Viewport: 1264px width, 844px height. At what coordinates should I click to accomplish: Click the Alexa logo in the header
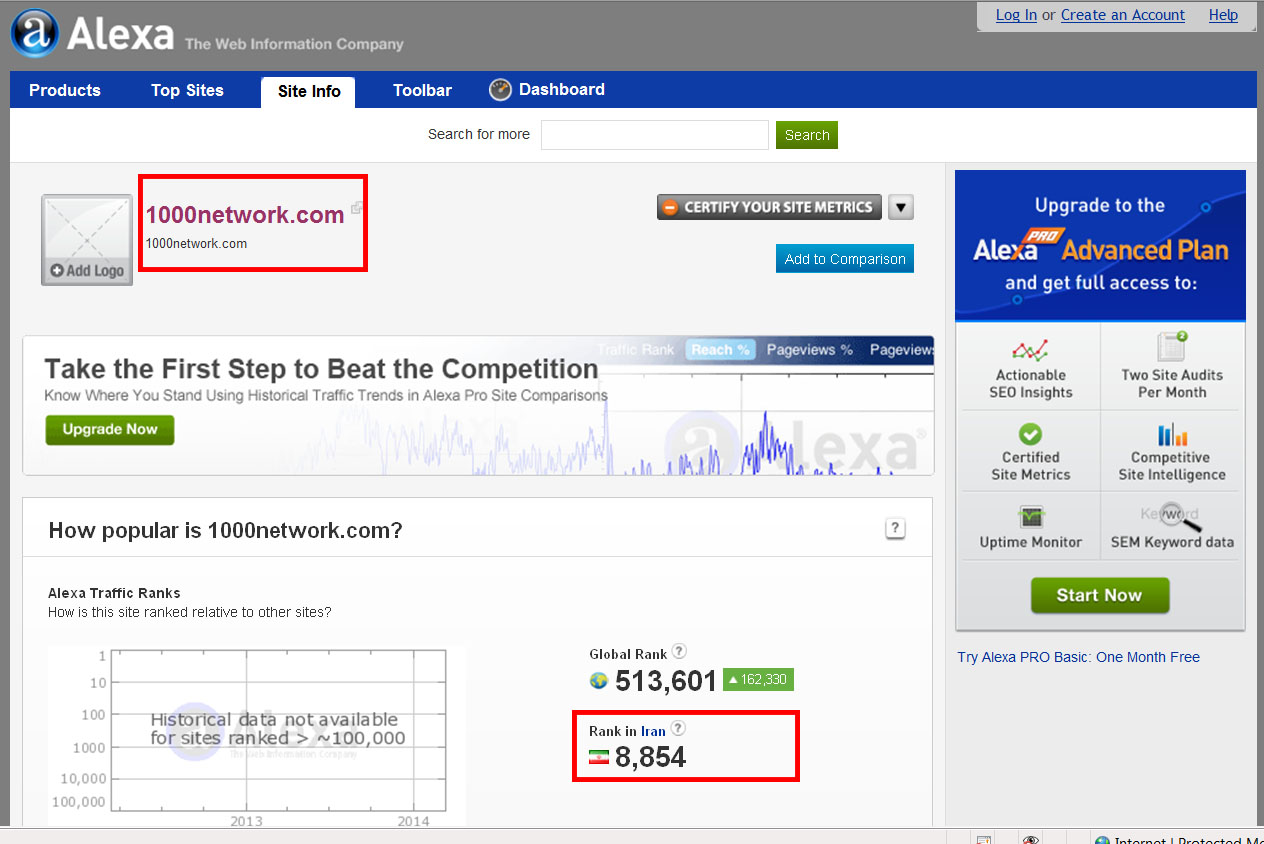pos(92,34)
